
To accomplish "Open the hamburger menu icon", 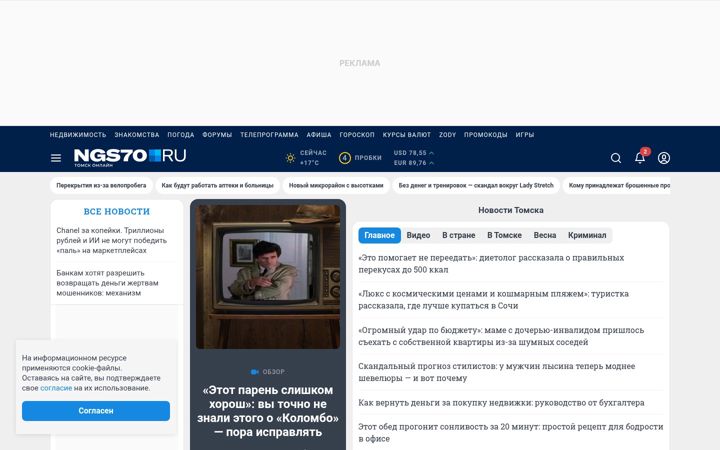I will point(56,158).
